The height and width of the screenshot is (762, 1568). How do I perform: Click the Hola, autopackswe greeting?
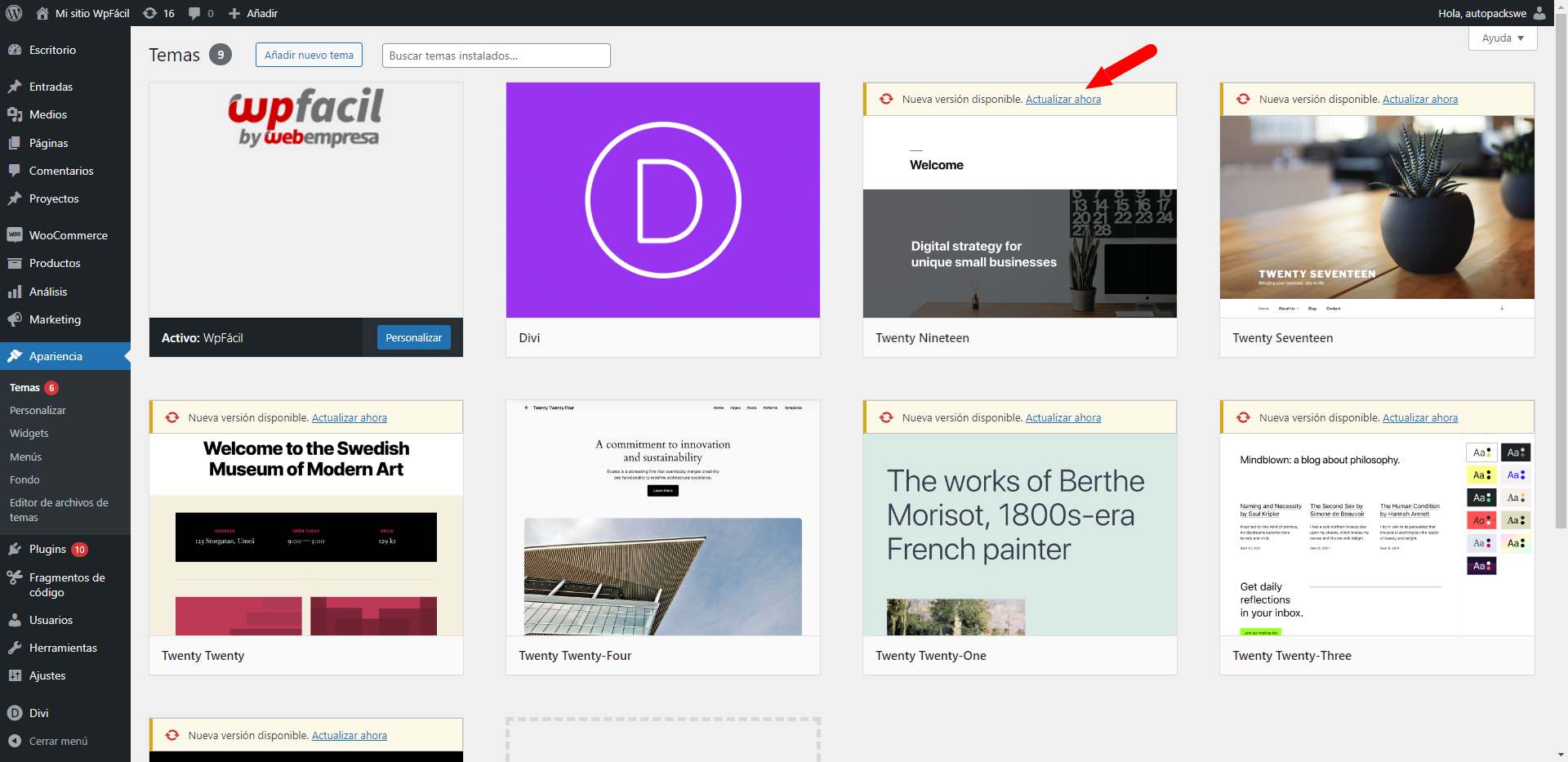[x=1482, y=13]
